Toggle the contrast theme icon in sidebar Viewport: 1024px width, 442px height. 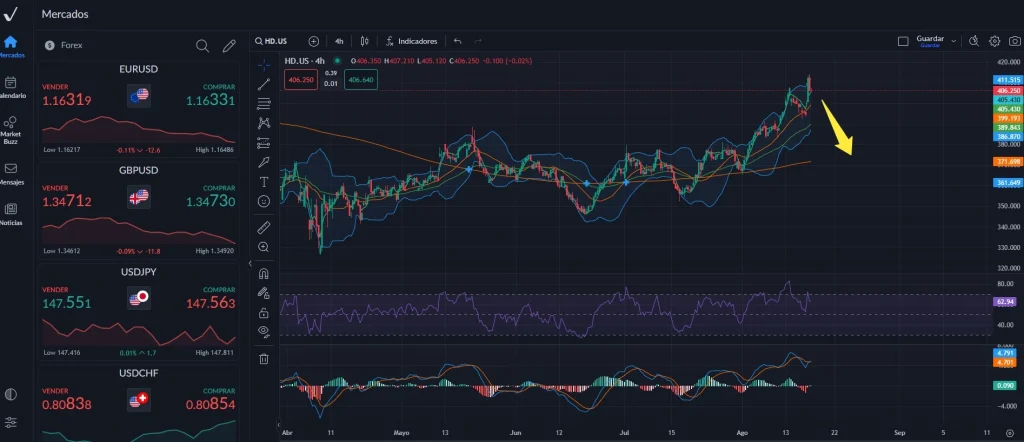tap(10, 394)
